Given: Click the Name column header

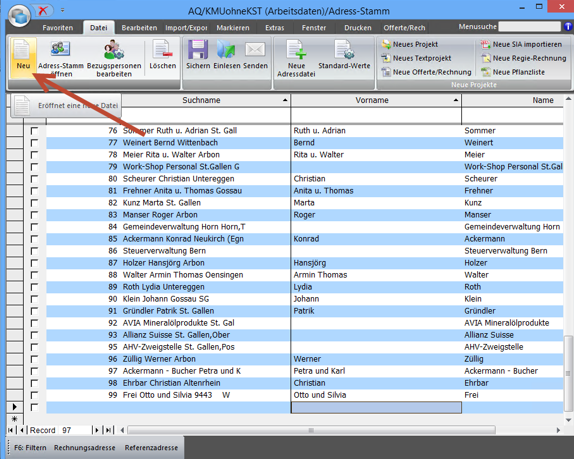Looking at the screenshot, I should point(512,100).
